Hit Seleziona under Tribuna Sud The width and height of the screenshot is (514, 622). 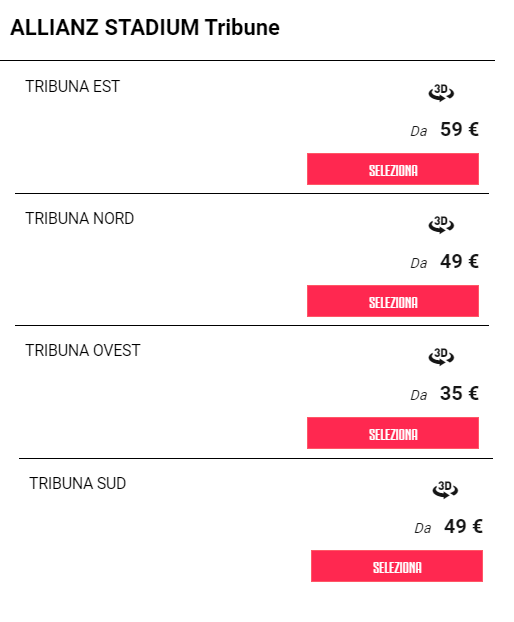[x=397, y=566]
